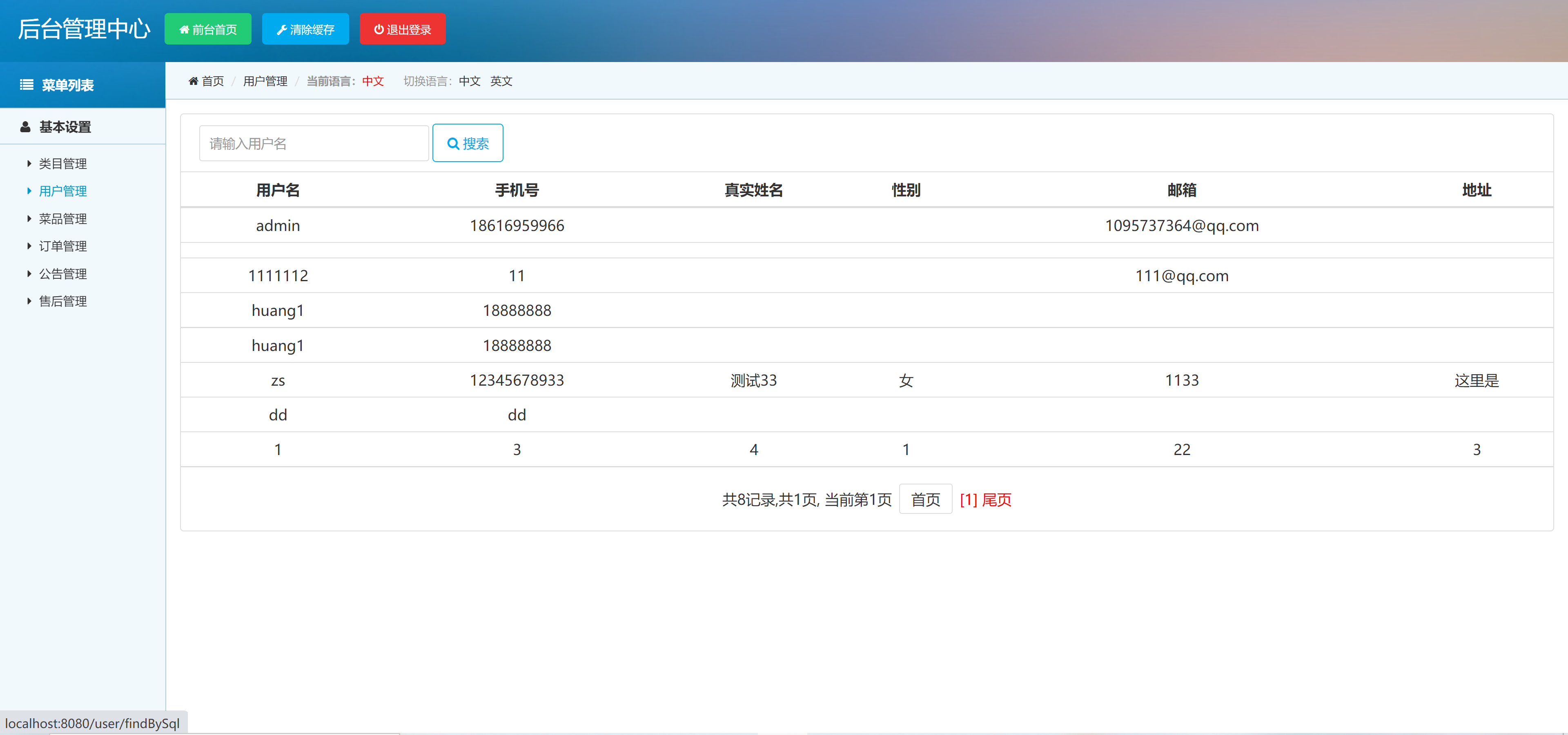Viewport: 1568px width, 735px height.
Task: Click 用户管理 in the breadcrumb
Action: [265, 81]
